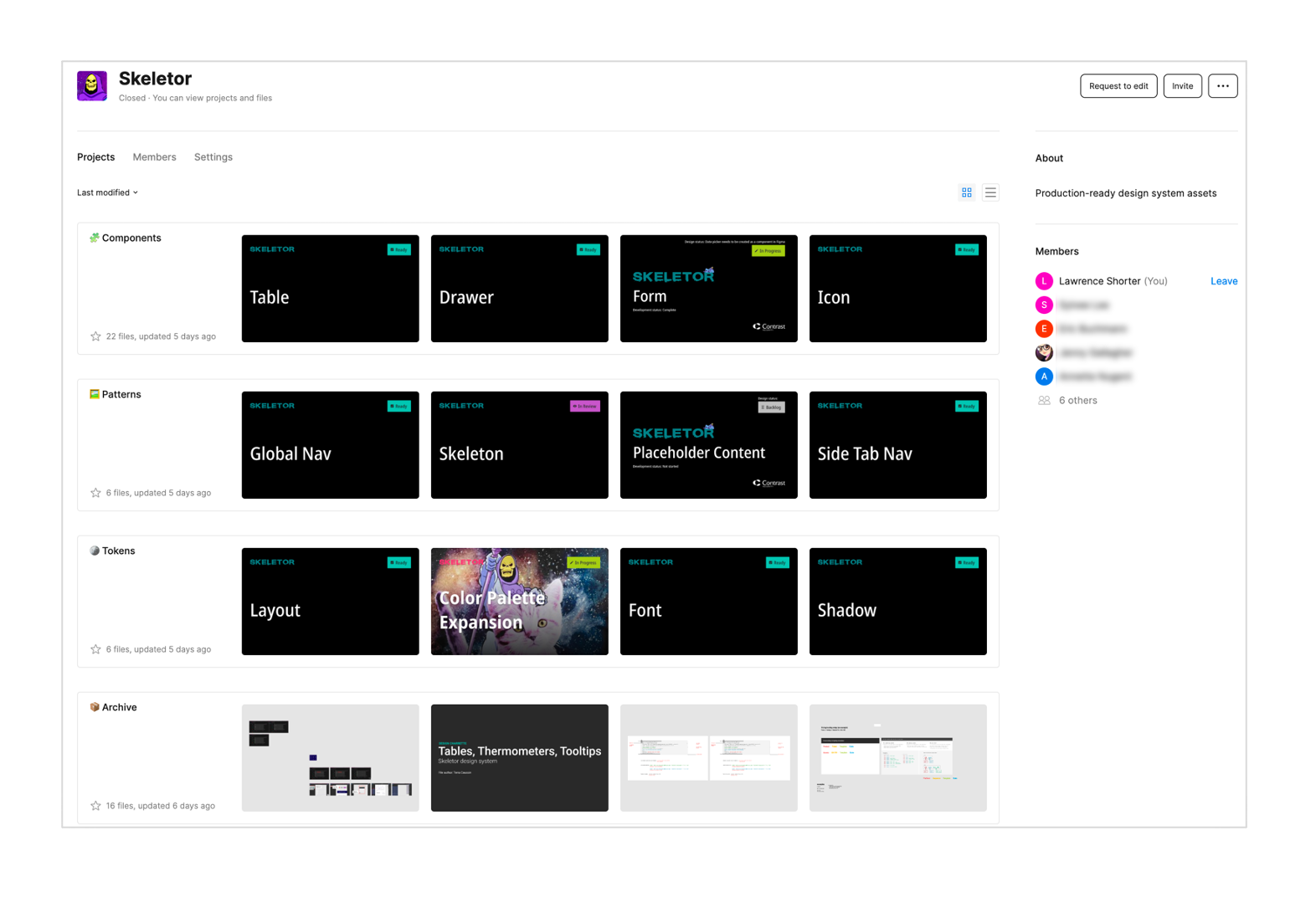Click the blue A member avatar
Viewport: 1316px width, 897px height.
1044,377
